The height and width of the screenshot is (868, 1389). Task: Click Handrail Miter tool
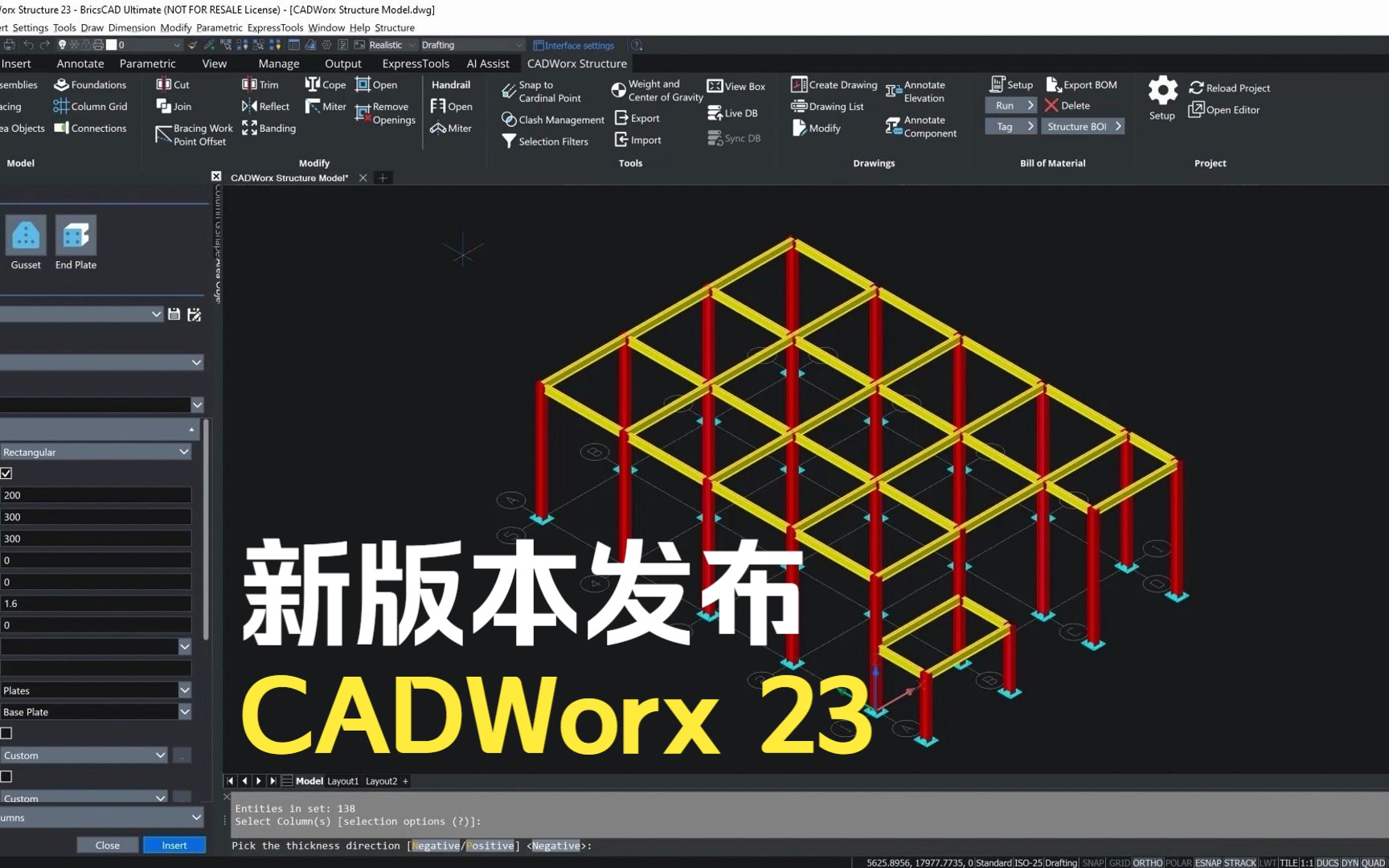[451, 128]
